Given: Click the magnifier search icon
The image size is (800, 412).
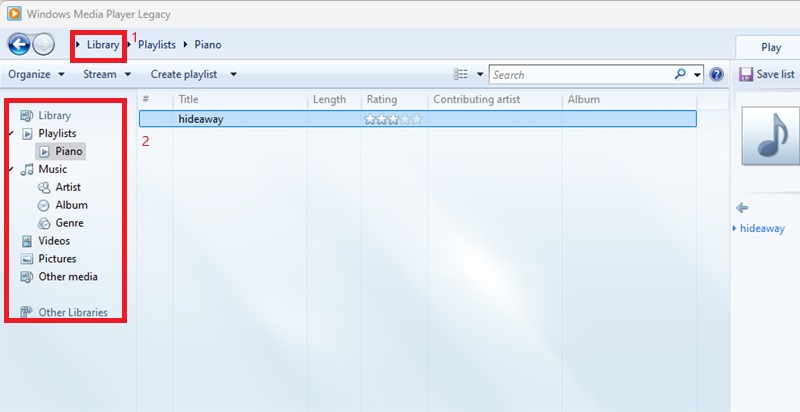Looking at the screenshot, I should click(680, 74).
